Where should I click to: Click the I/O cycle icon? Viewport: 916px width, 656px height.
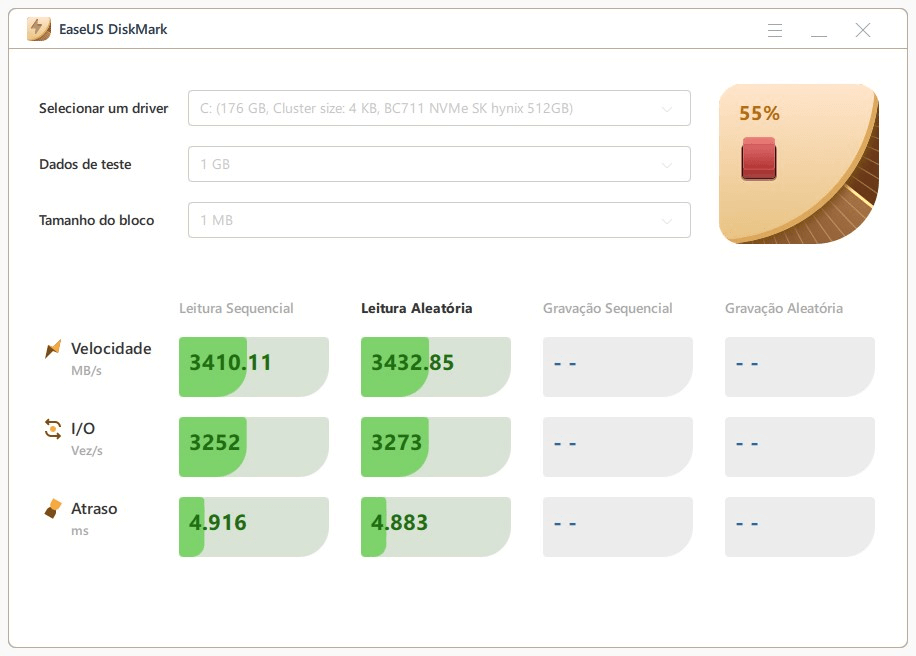(x=53, y=429)
